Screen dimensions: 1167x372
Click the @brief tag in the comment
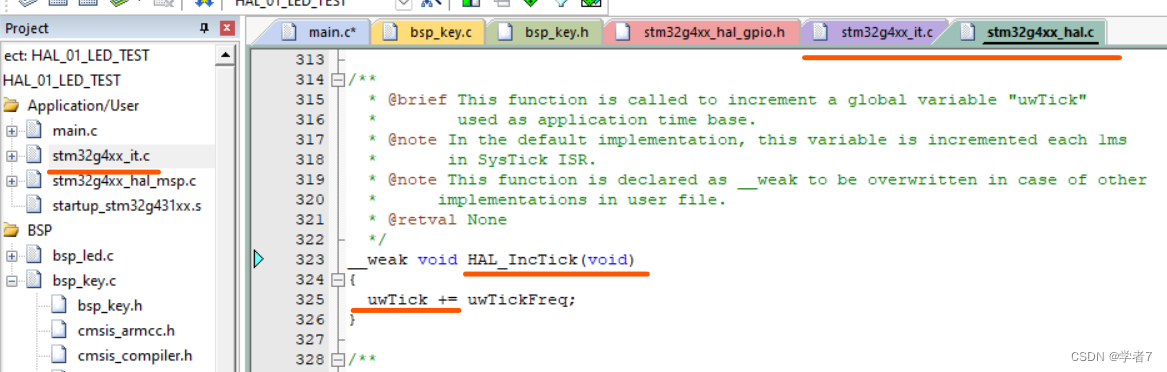pyautogui.click(x=418, y=100)
